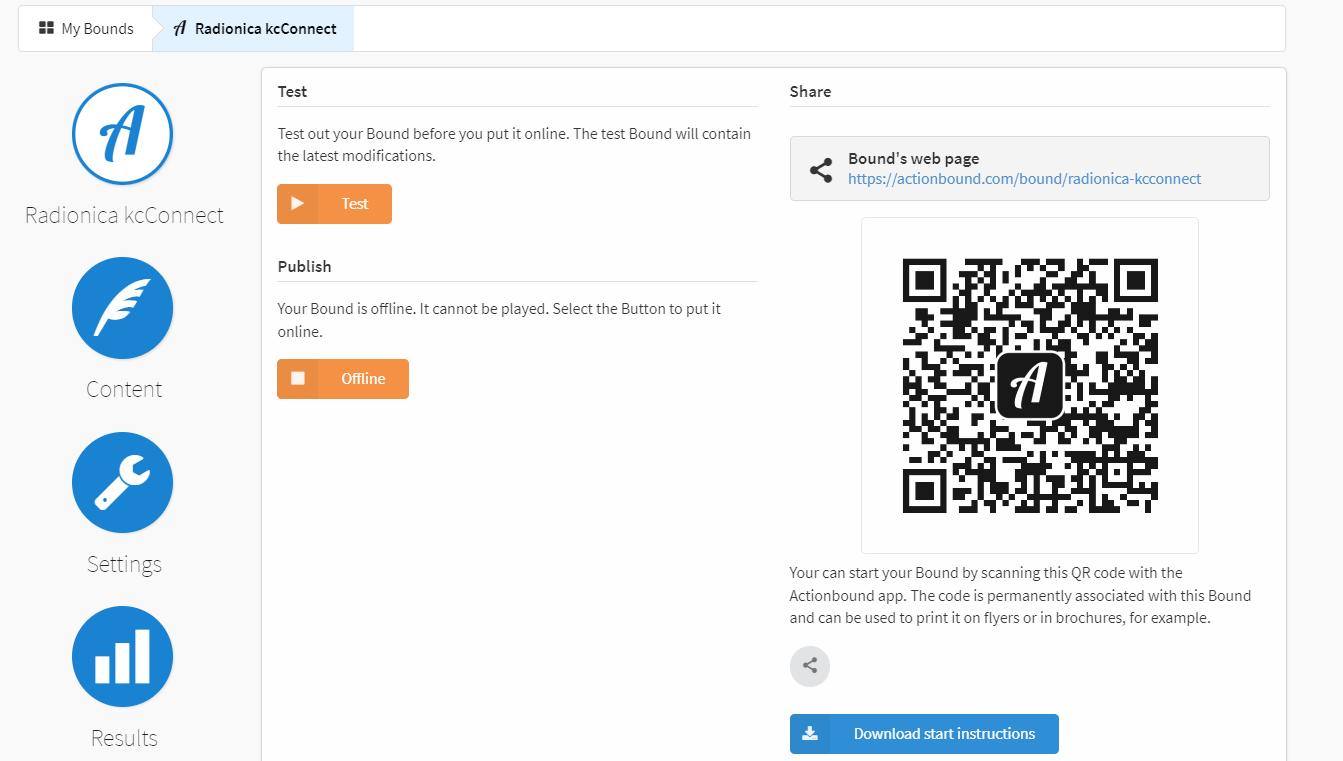Click the Radionica kcConnect sidebar title
This screenshot has height=761, width=1343.
click(x=124, y=215)
